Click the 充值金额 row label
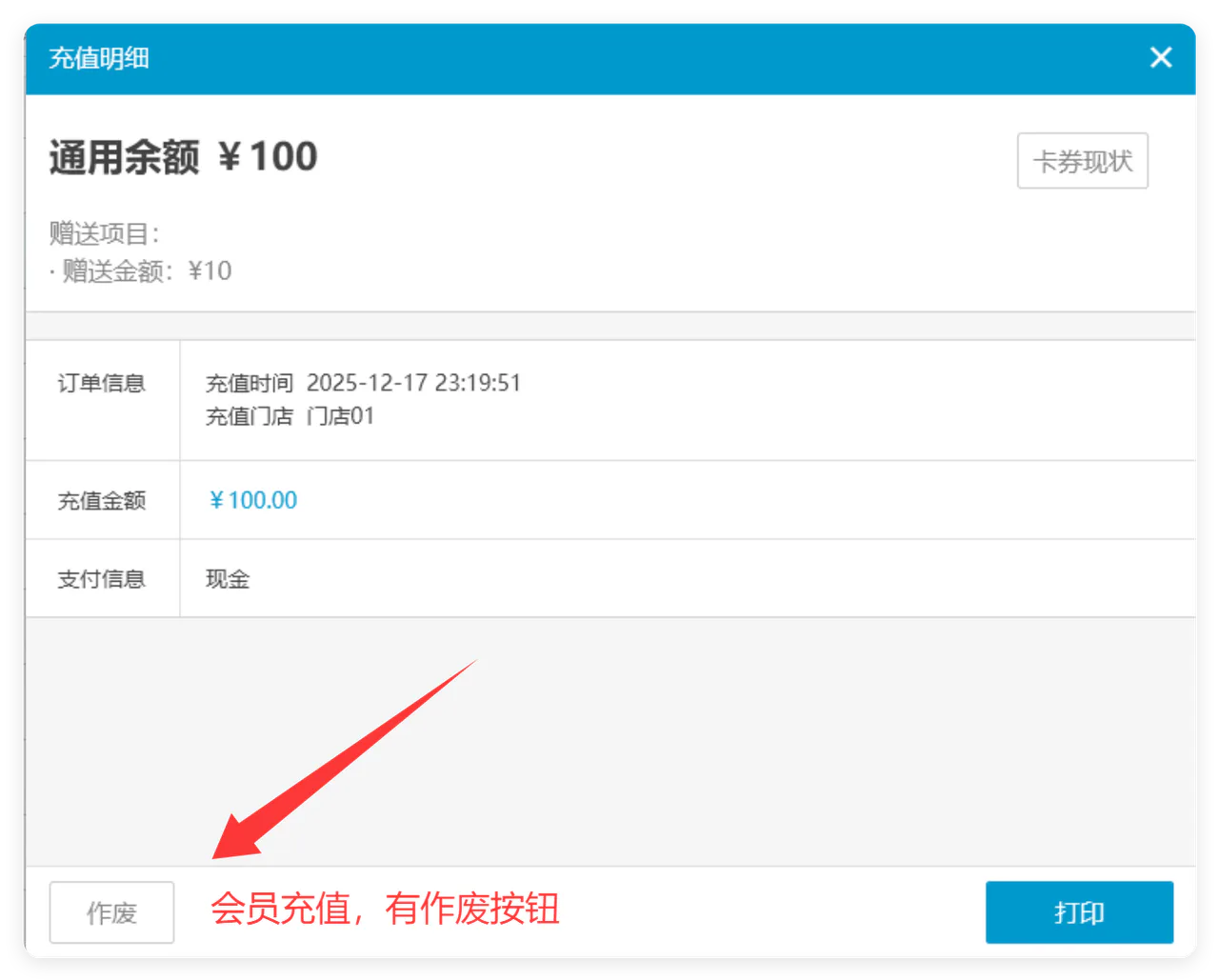This screenshot has height=980, width=1219. [101, 500]
